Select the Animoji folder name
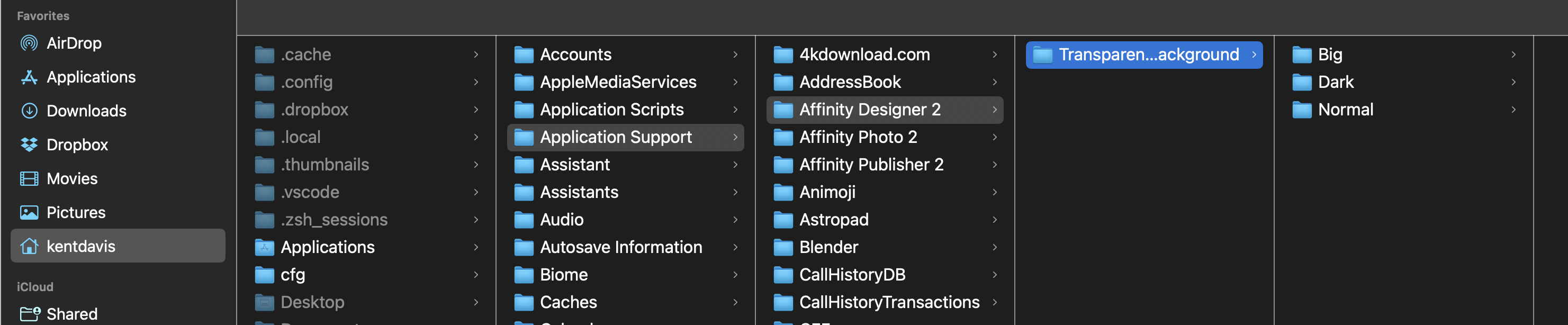The width and height of the screenshot is (1568, 325). tap(827, 193)
